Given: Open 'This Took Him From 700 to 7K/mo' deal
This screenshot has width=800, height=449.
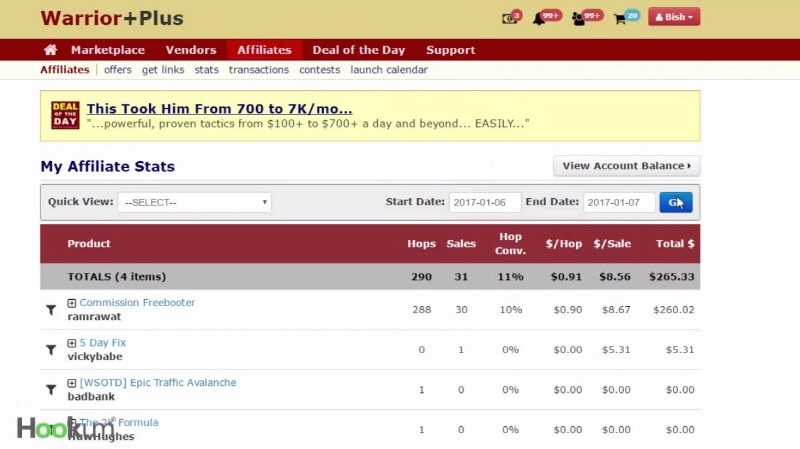Looking at the screenshot, I should 219,109.
